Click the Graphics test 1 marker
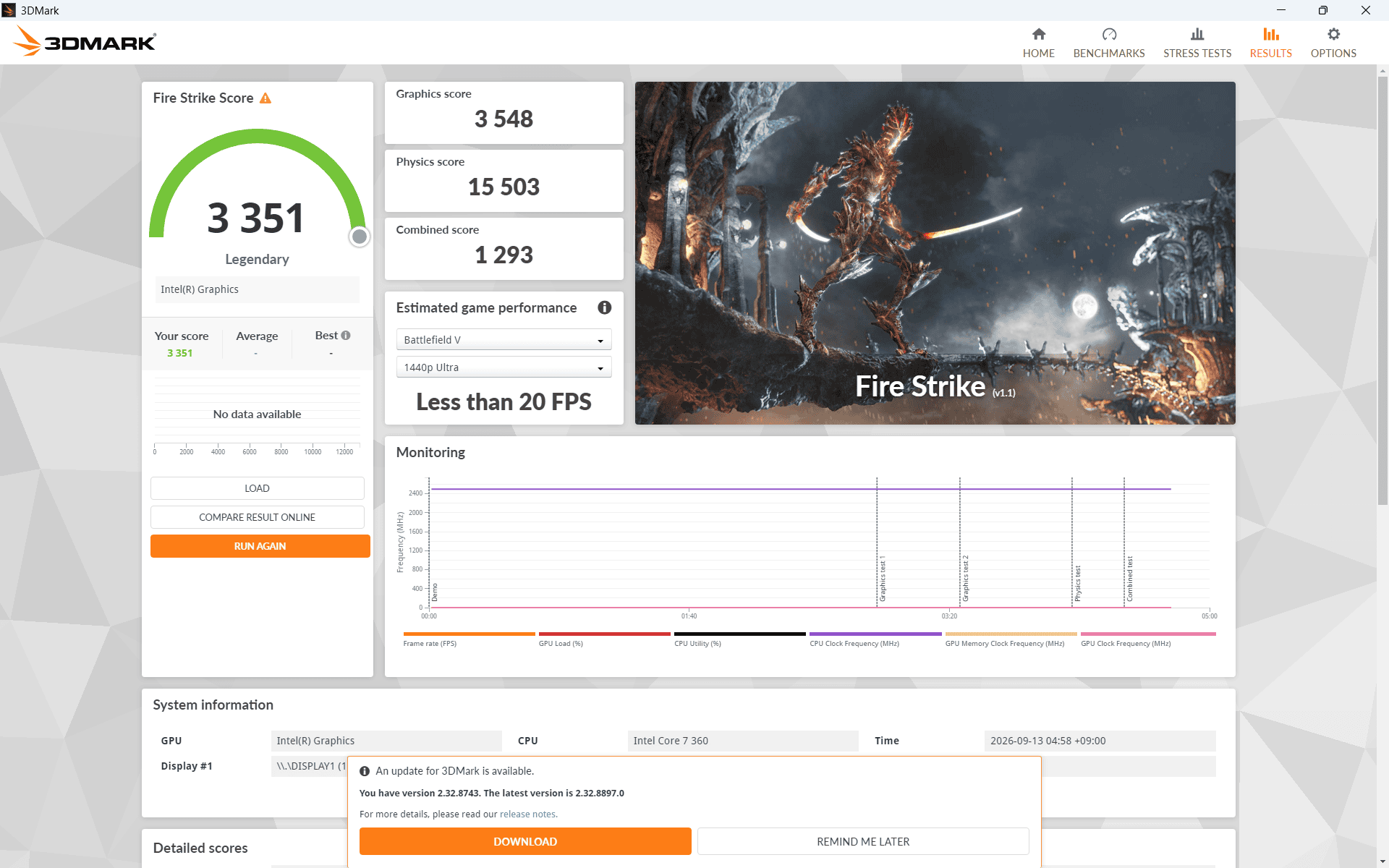This screenshot has width=1389, height=868. (x=882, y=579)
